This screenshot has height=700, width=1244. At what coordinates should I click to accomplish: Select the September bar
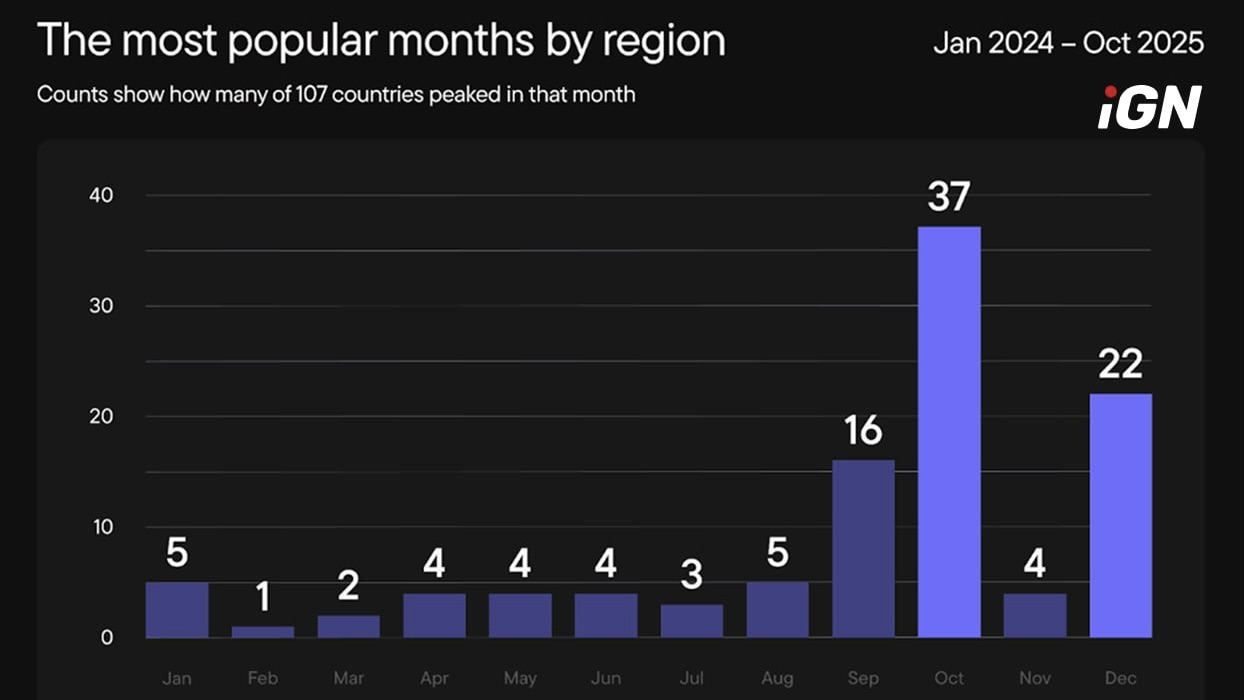coord(863,548)
